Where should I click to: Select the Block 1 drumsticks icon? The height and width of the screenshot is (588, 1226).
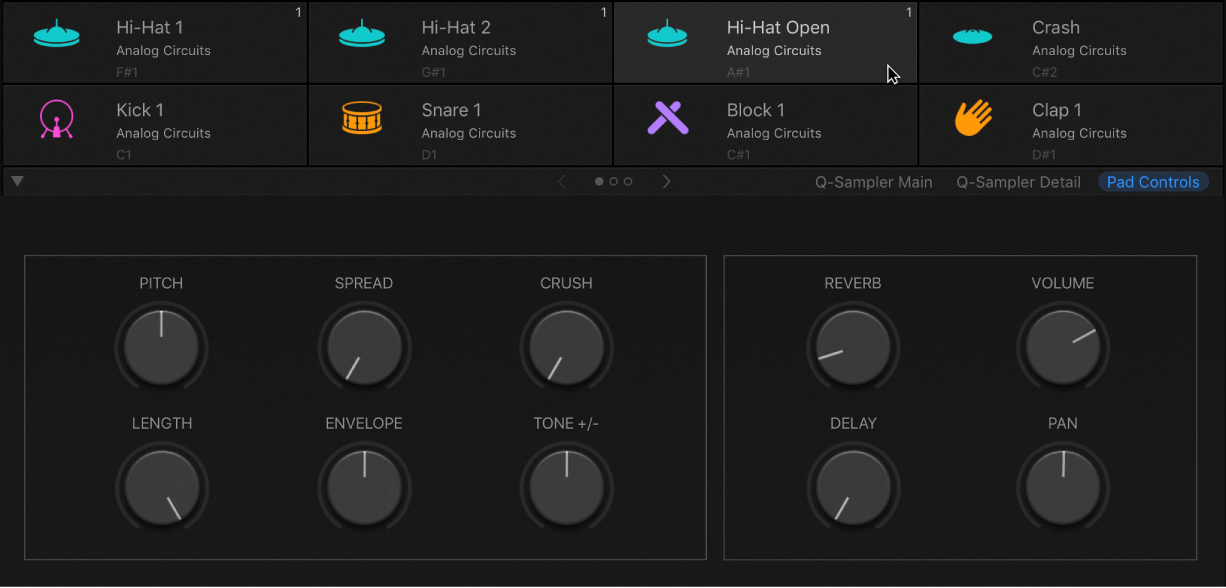pyautogui.click(x=667, y=117)
